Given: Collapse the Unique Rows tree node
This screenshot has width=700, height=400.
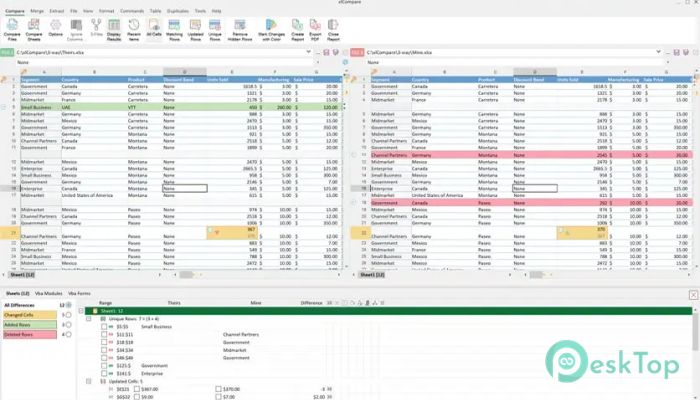Looking at the screenshot, I should 88,319.
